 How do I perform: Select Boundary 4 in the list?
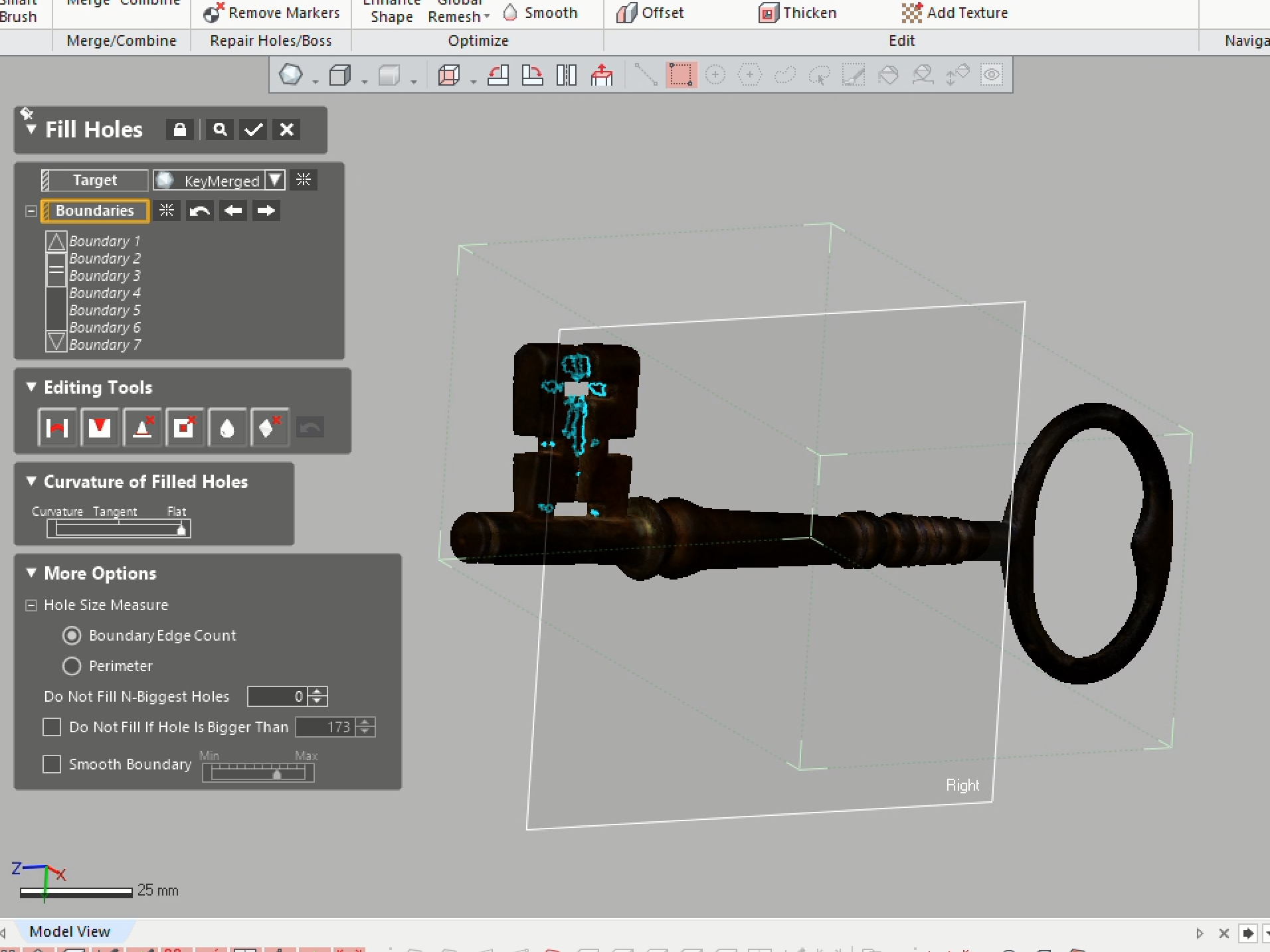pos(105,293)
